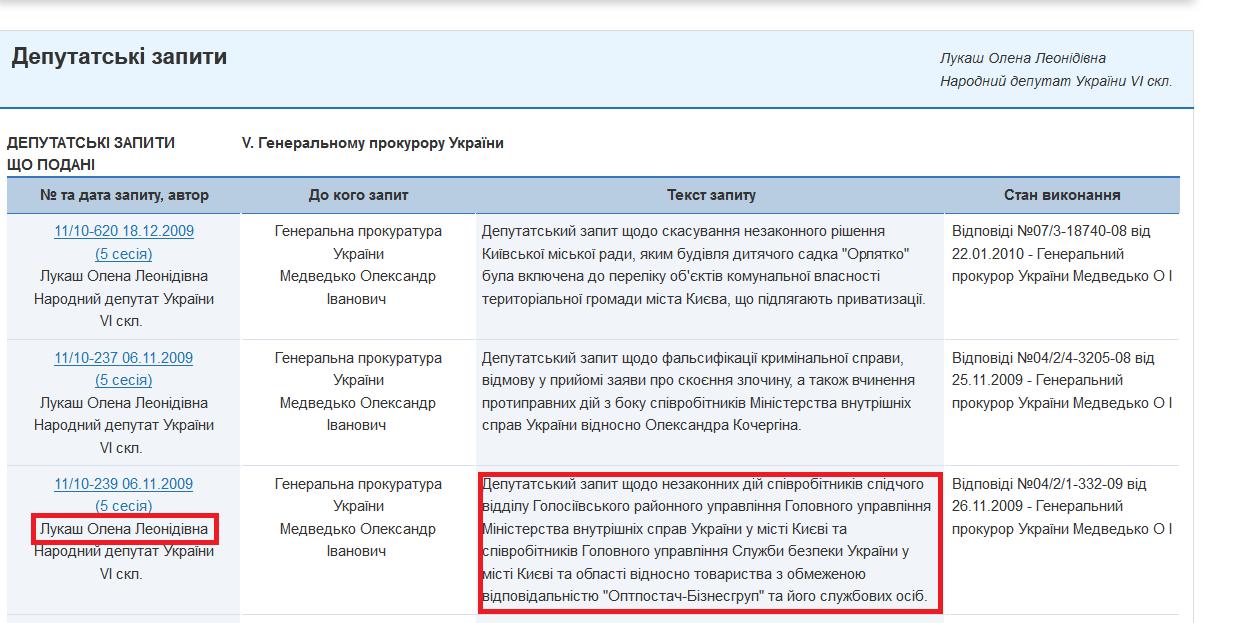Click the "№ та дата запиту, автор" column header
The image size is (1233, 623).
124,195
